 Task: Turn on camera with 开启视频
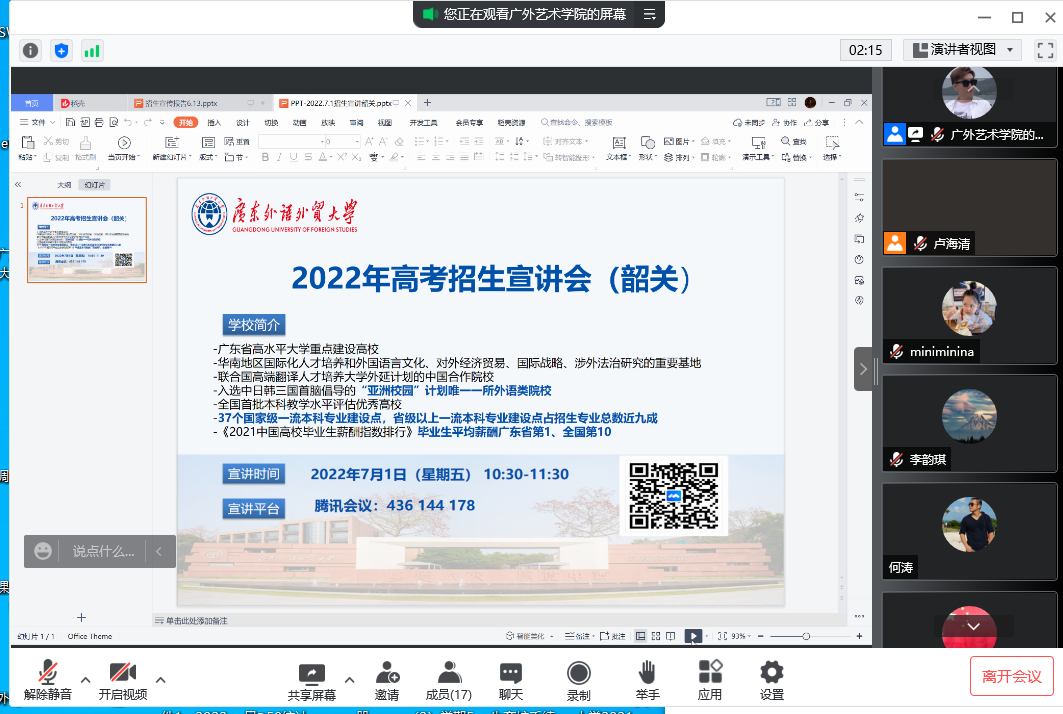[x=123, y=681]
